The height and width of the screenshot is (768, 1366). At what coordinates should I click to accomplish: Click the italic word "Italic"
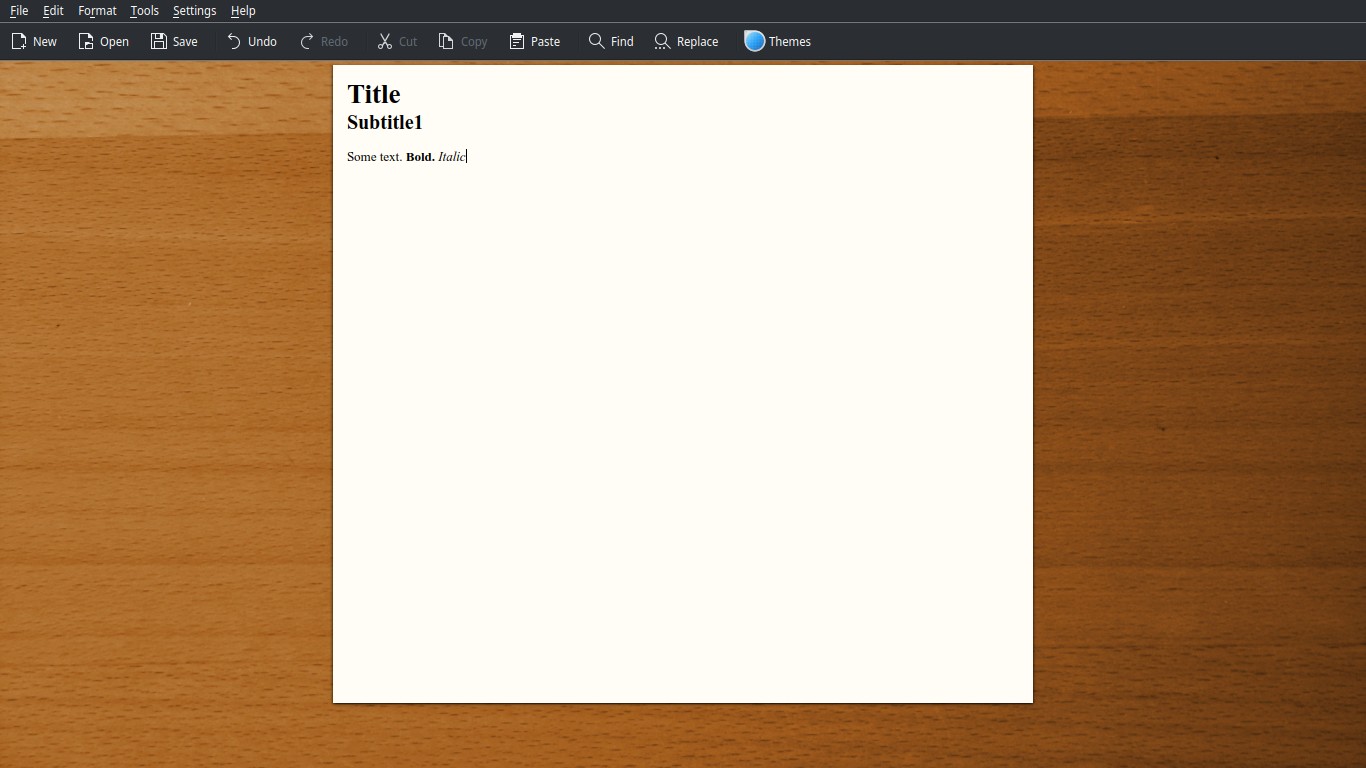(452, 157)
